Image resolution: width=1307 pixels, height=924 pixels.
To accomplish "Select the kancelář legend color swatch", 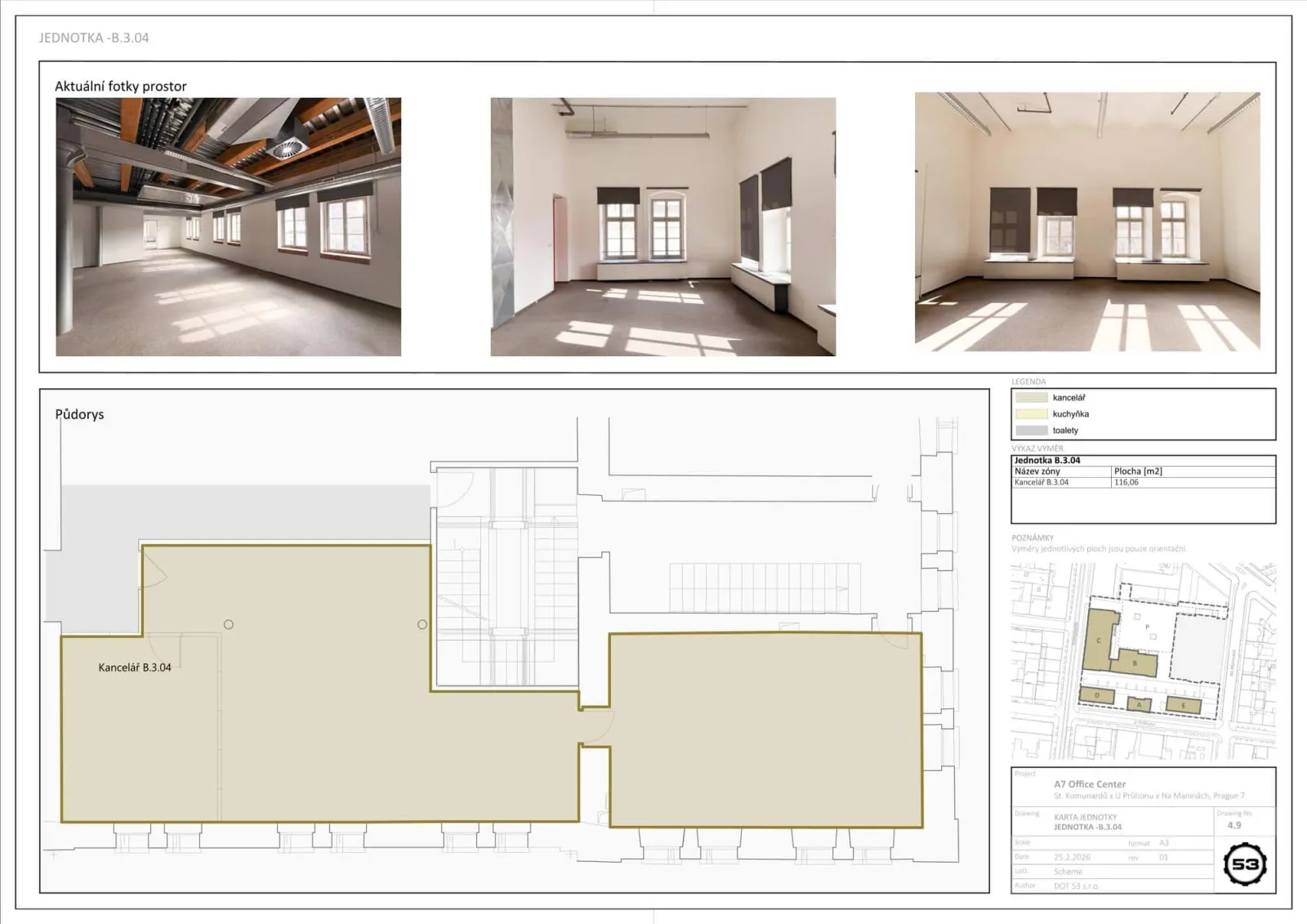I will point(1031,398).
